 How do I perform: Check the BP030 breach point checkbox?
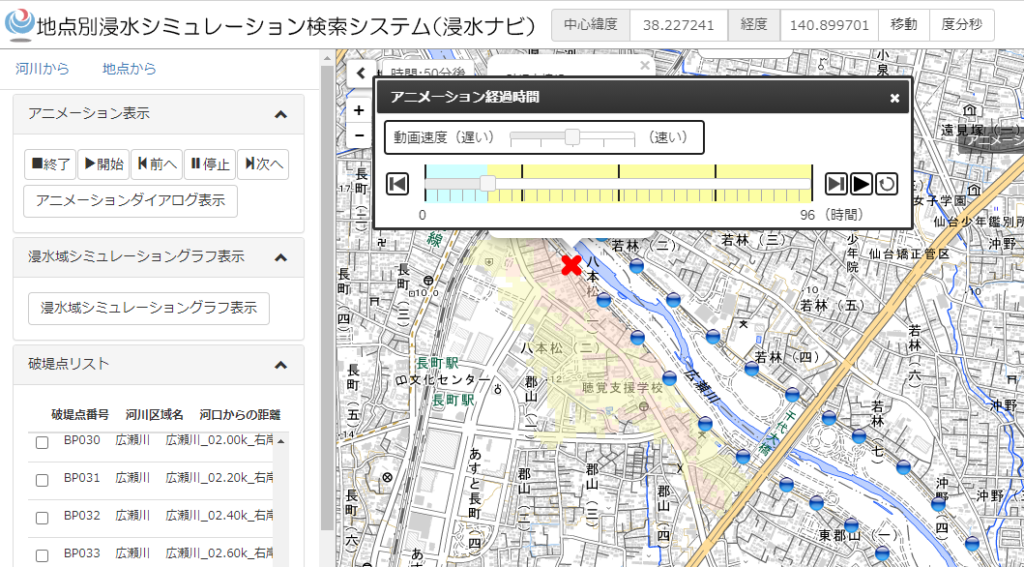pyautogui.click(x=42, y=443)
